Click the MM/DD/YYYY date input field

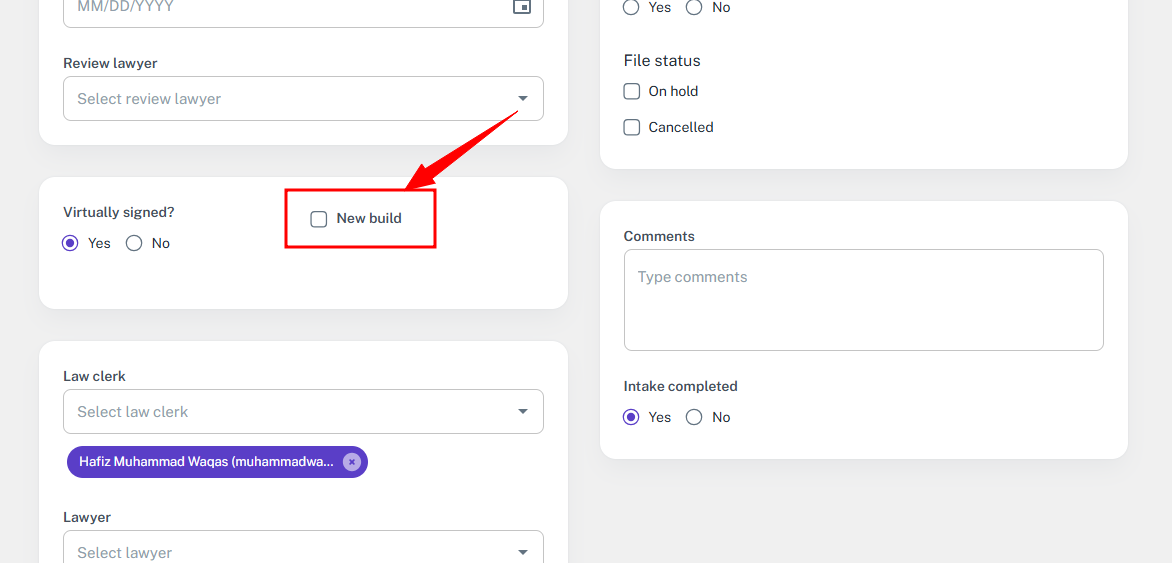(x=303, y=9)
